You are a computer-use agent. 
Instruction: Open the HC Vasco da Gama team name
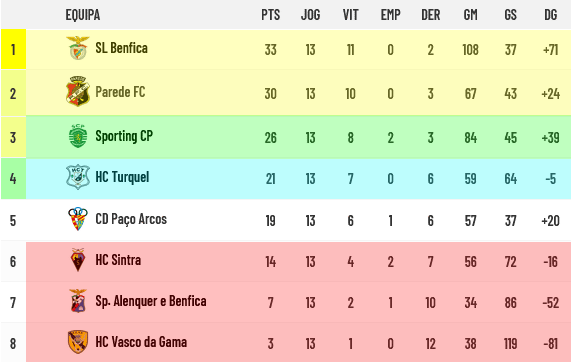coord(141,342)
